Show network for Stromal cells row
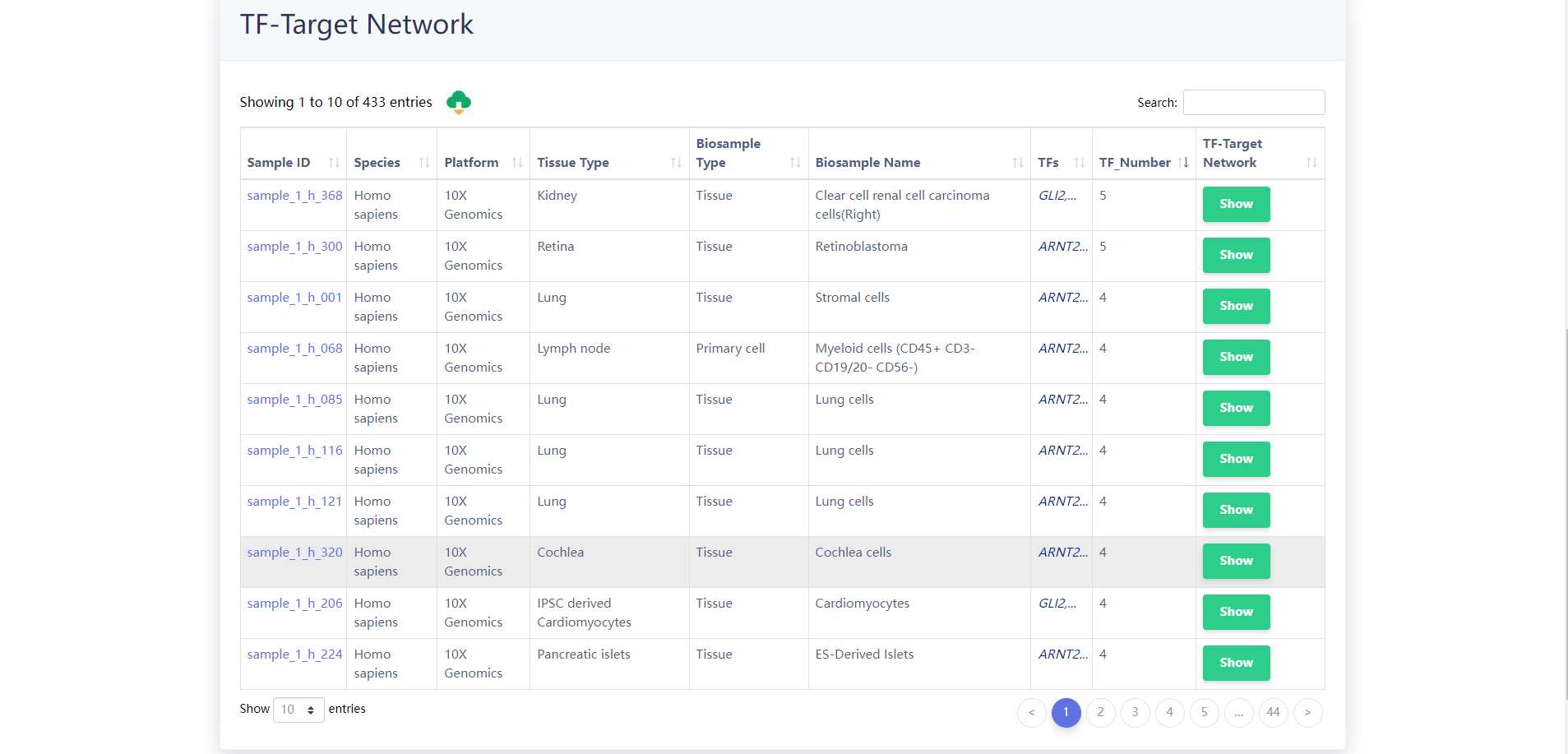Screen dimensions: 1568x754 point(1236,306)
